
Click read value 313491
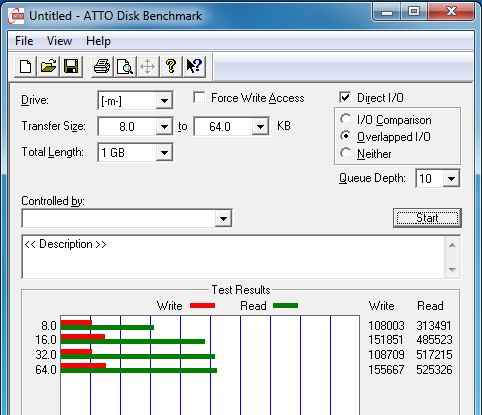tap(435, 326)
